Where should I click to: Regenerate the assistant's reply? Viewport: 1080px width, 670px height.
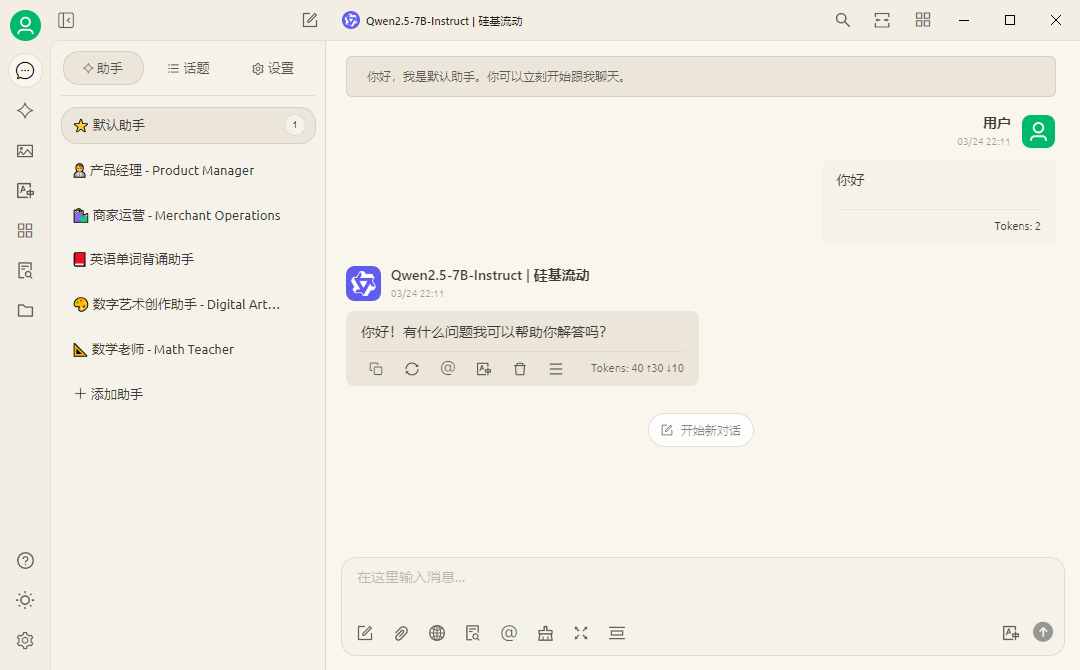tap(411, 368)
